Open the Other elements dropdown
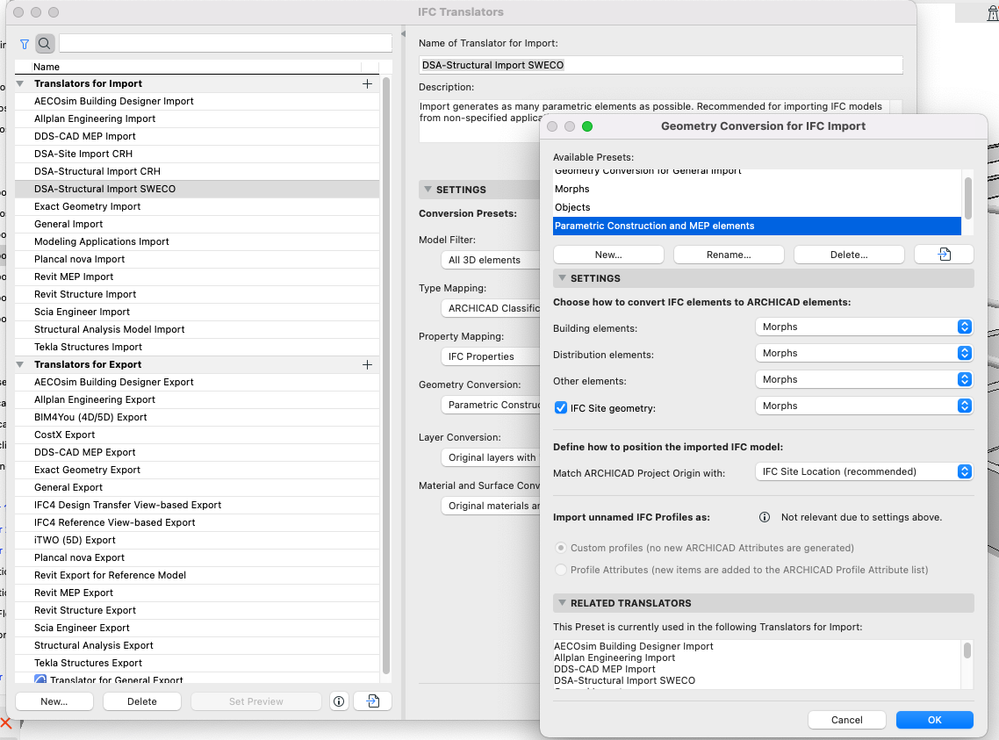Screen dimensions: 999x740 864,379
